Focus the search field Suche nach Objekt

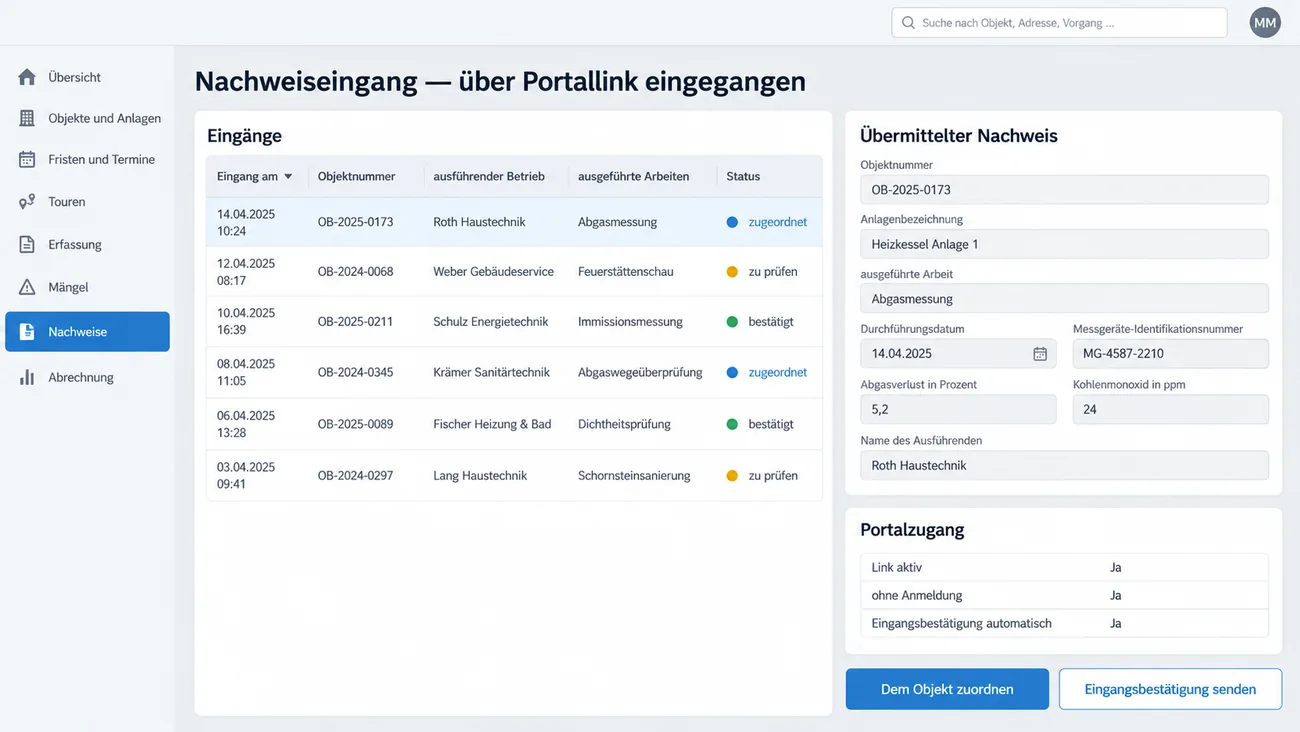point(1059,22)
